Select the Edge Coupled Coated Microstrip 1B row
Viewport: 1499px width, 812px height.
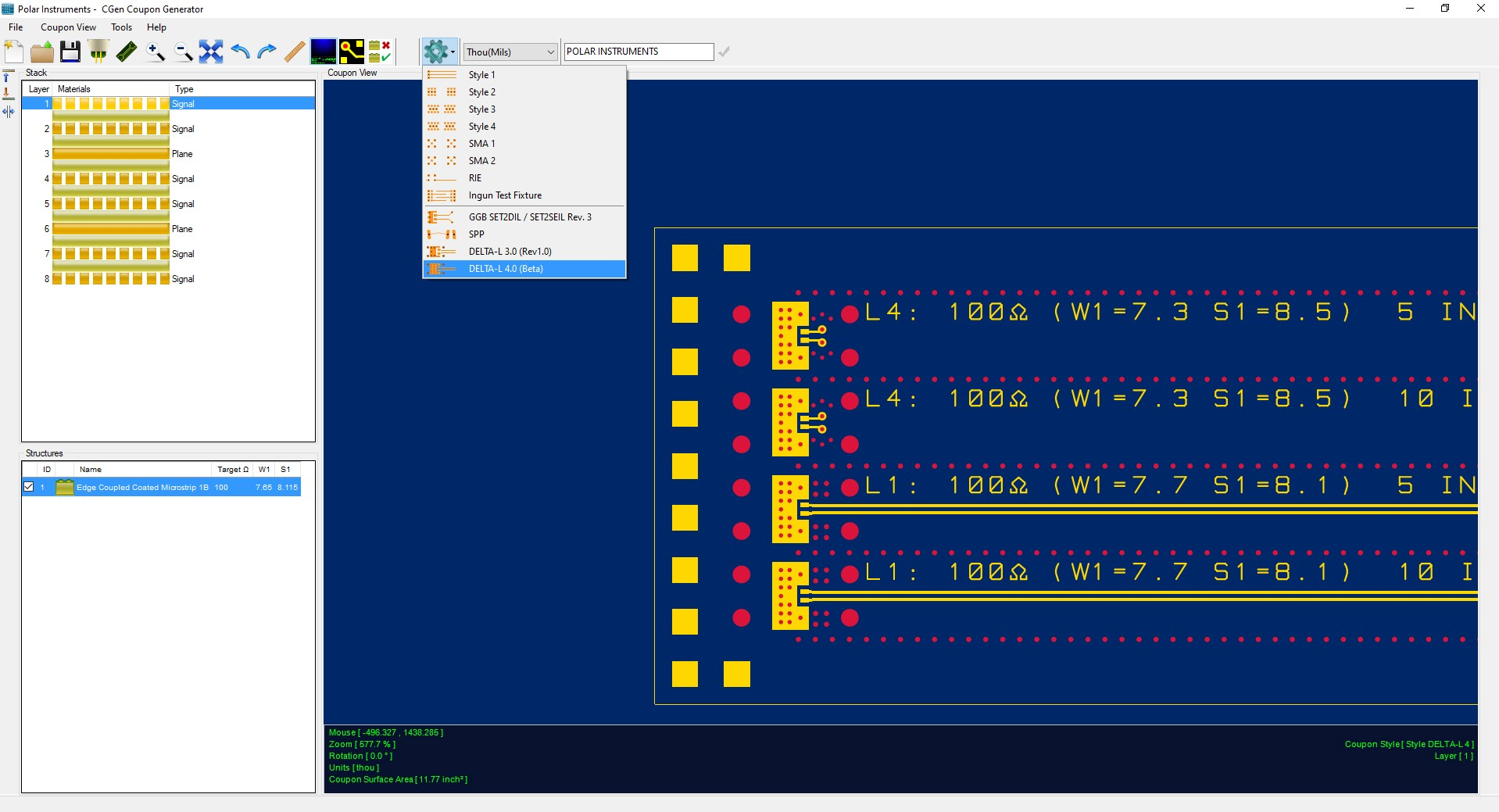click(x=161, y=487)
